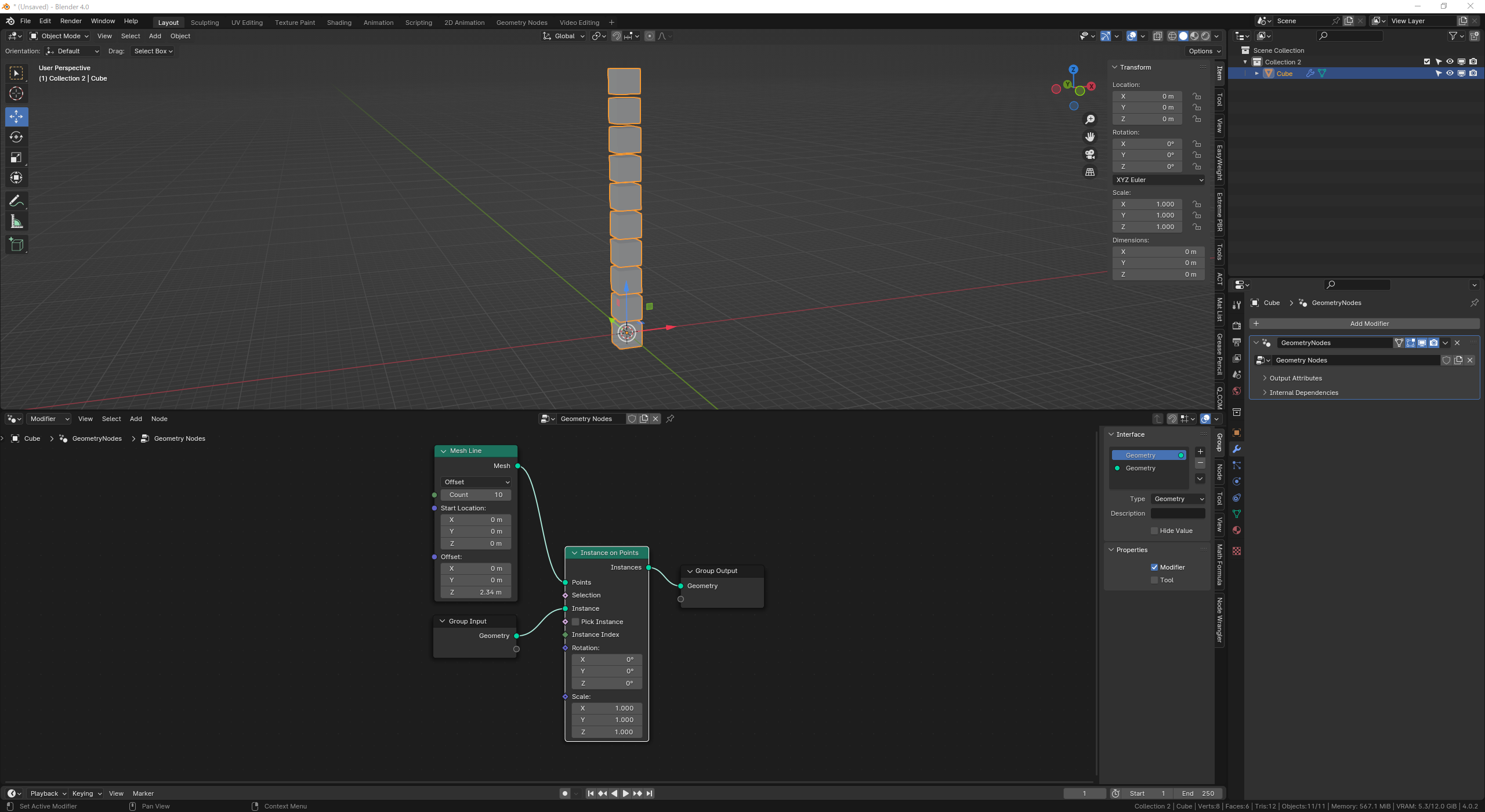1485x812 pixels.
Task: Pin the Geometry Nodes node tree
Action: 670,419
